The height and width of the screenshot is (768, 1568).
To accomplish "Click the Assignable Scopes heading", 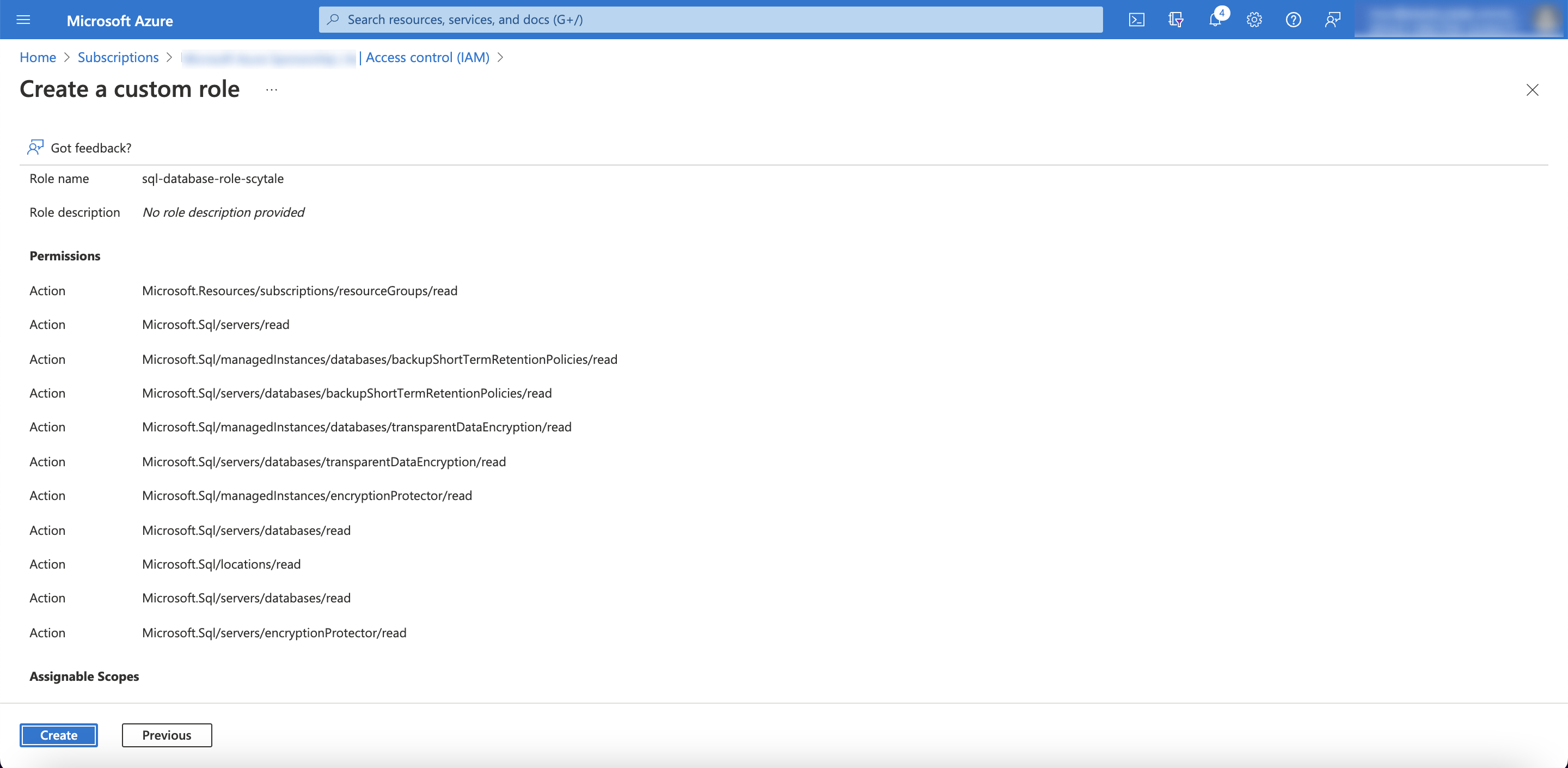I will (84, 676).
